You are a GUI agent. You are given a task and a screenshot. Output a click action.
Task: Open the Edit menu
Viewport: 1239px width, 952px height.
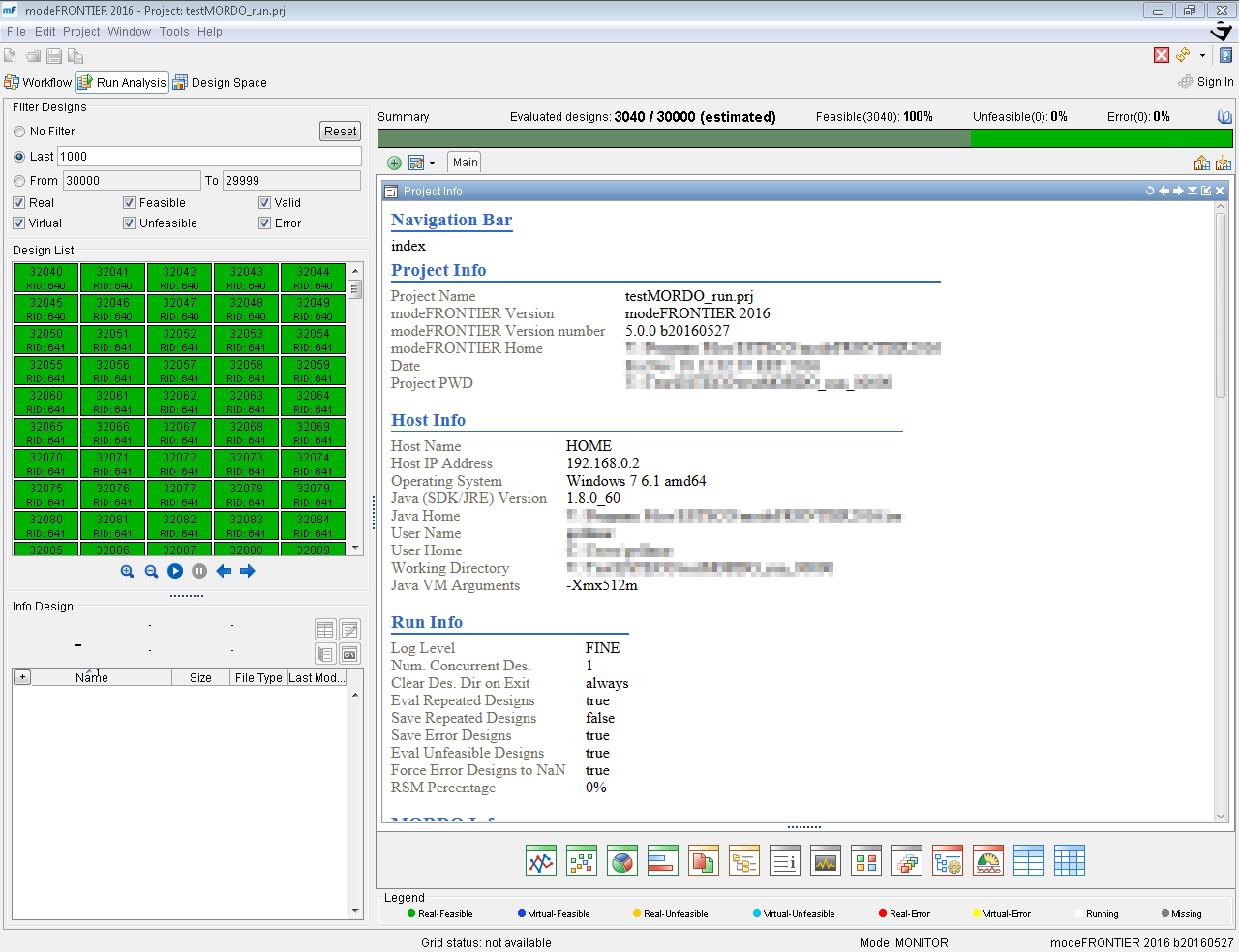pyautogui.click(x=45, y=32)
